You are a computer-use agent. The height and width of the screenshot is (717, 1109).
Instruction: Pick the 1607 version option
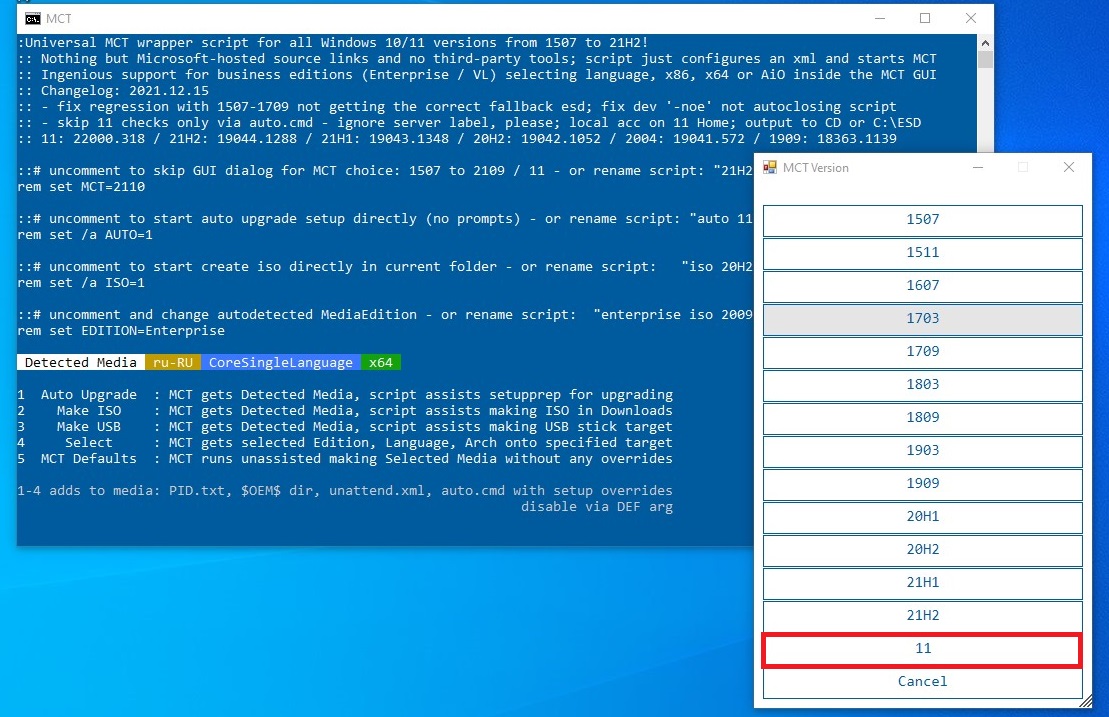point(922,286)
